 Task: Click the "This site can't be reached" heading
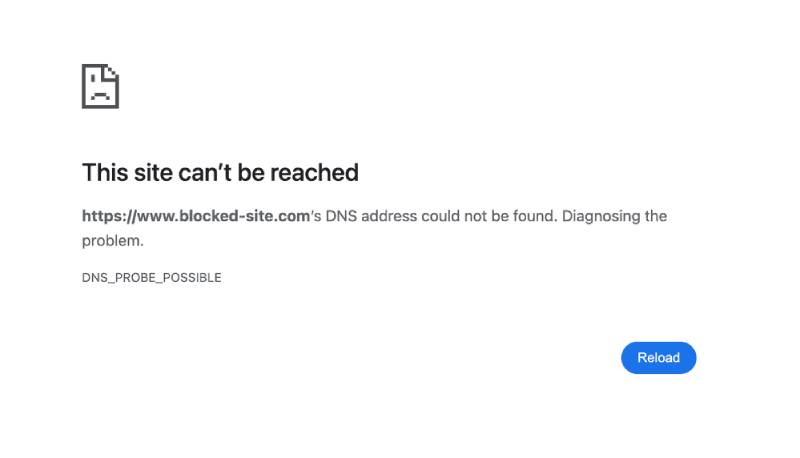[220, 172]
